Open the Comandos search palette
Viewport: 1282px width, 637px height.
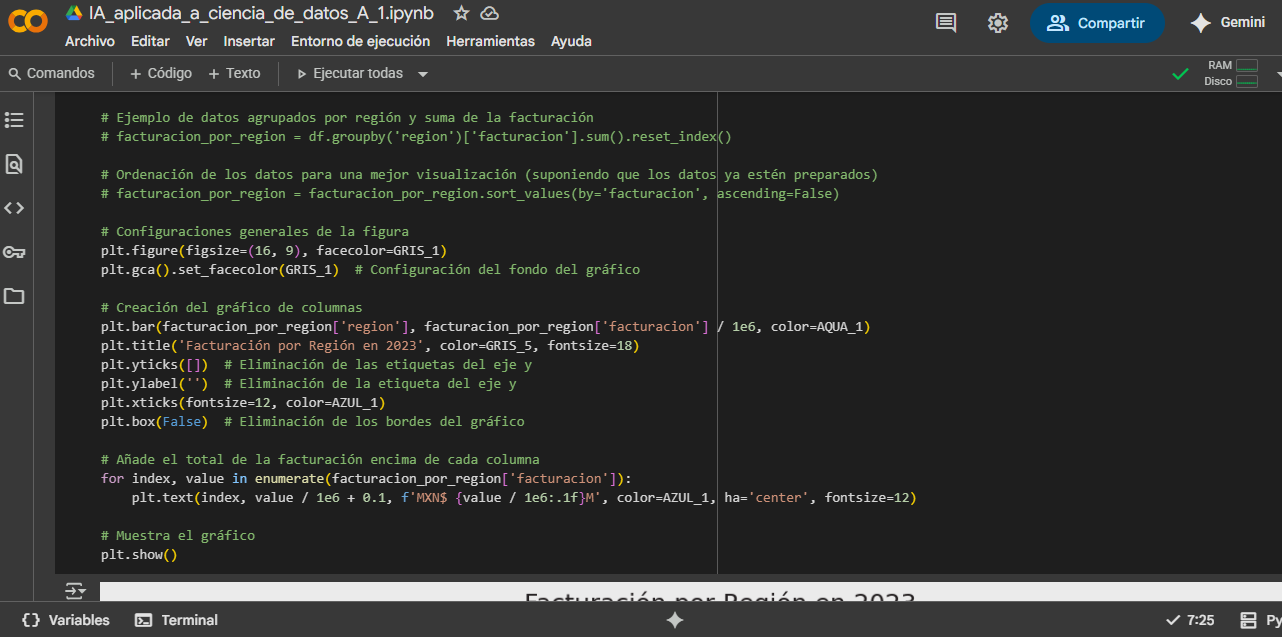click(x=52, y=73)
